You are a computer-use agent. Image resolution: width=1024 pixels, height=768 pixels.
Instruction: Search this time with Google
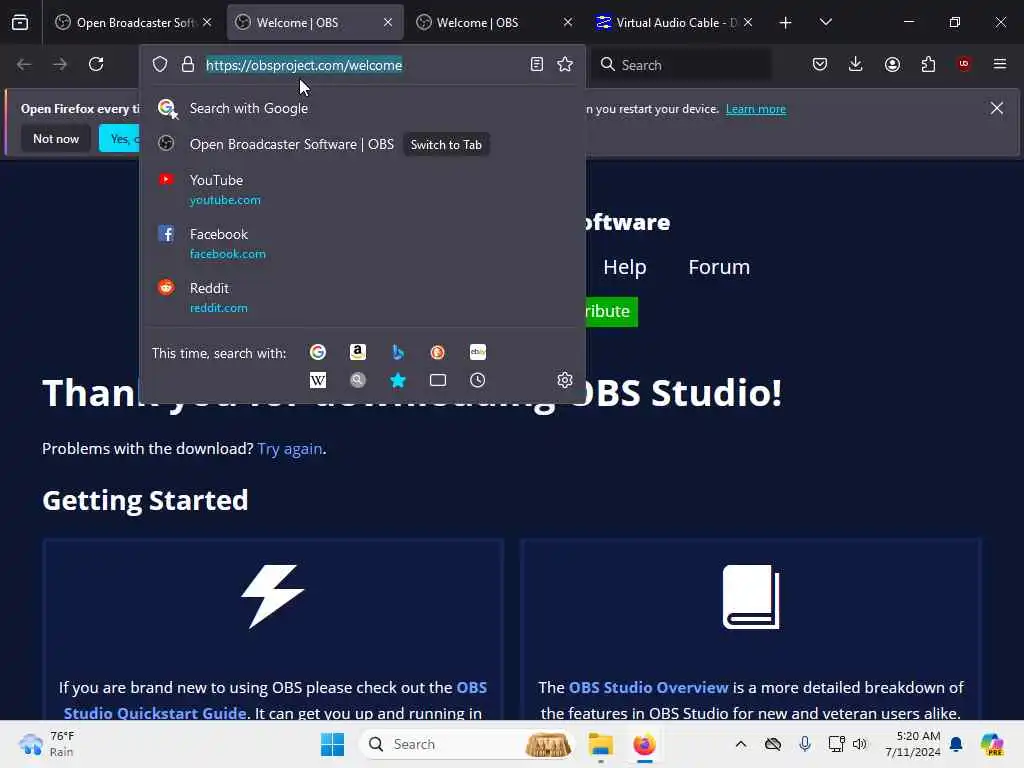tap(318, 353)
